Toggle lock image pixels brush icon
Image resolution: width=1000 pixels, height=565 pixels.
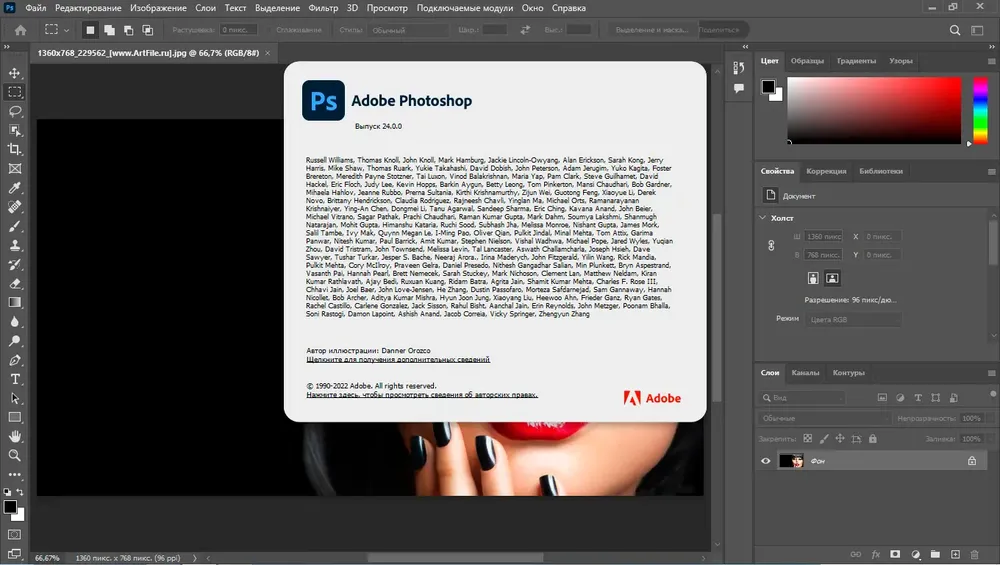(x=824, y=439)
